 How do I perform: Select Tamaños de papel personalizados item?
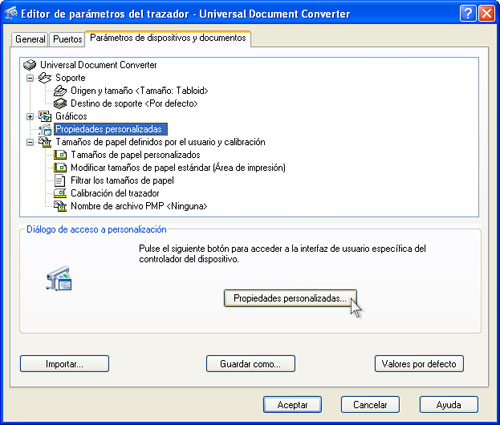click(x=135, y=155)
